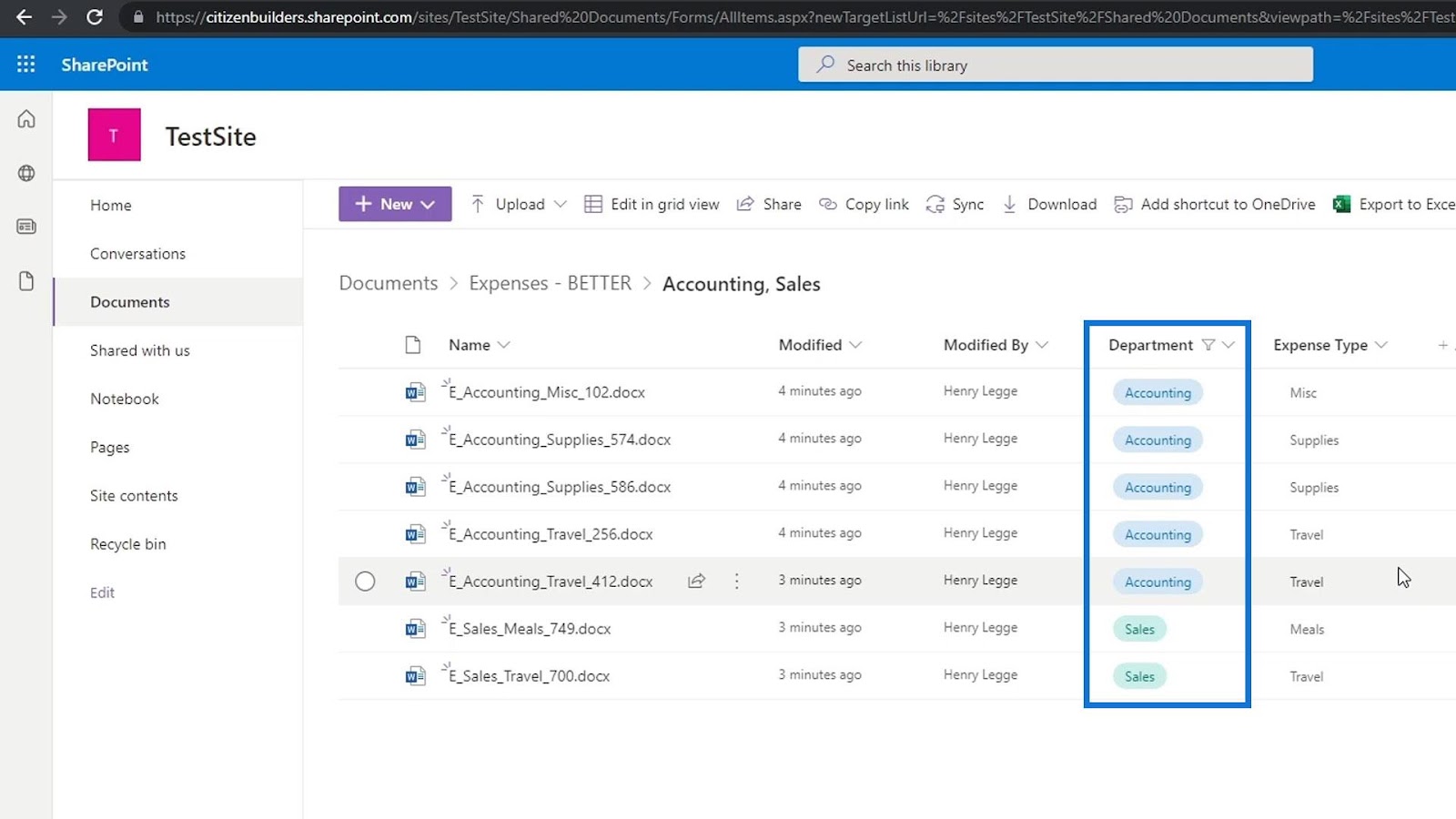Click share icon on E_Accounting_Travel_412.docx row

click(696, 581)
